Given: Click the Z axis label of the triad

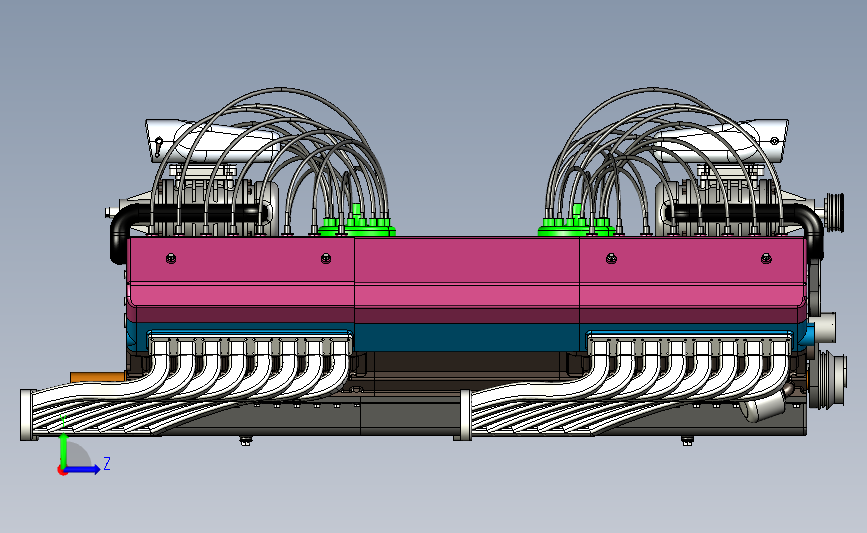Looking at the screenshot, I should 107,463.
